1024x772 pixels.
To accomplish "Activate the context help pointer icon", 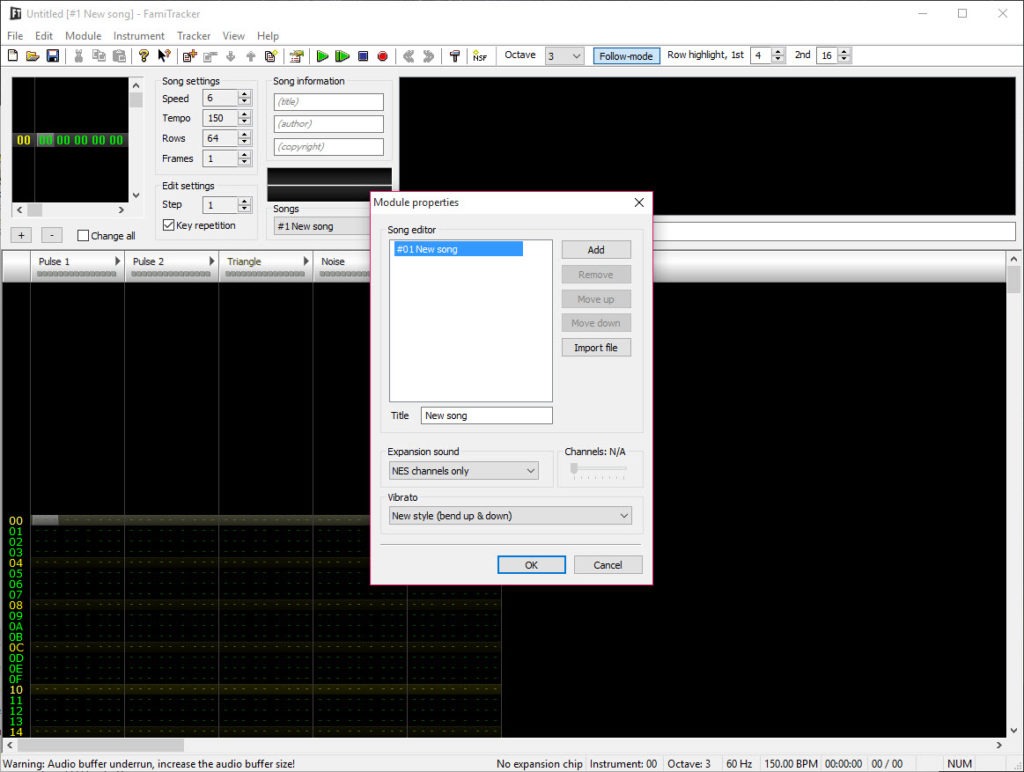I will (x=164, y=56).
